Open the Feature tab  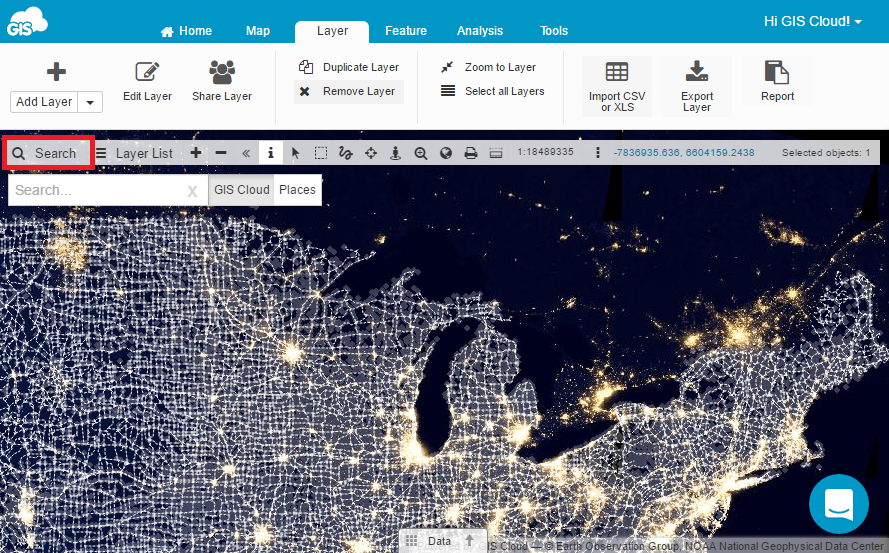pyautogui.click(x=406, y=31)
